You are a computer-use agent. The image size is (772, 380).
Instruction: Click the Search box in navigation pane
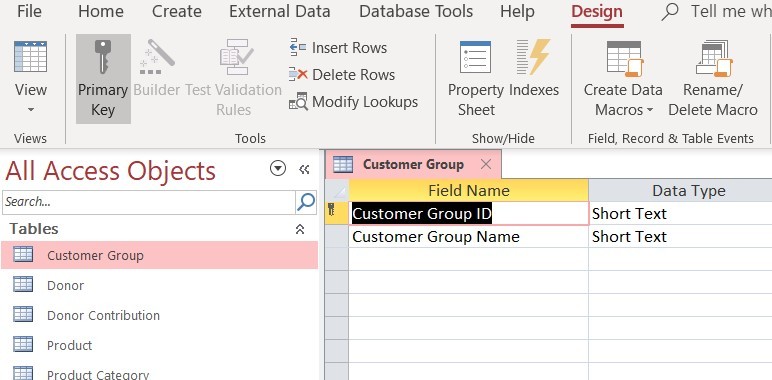[149, 202]
